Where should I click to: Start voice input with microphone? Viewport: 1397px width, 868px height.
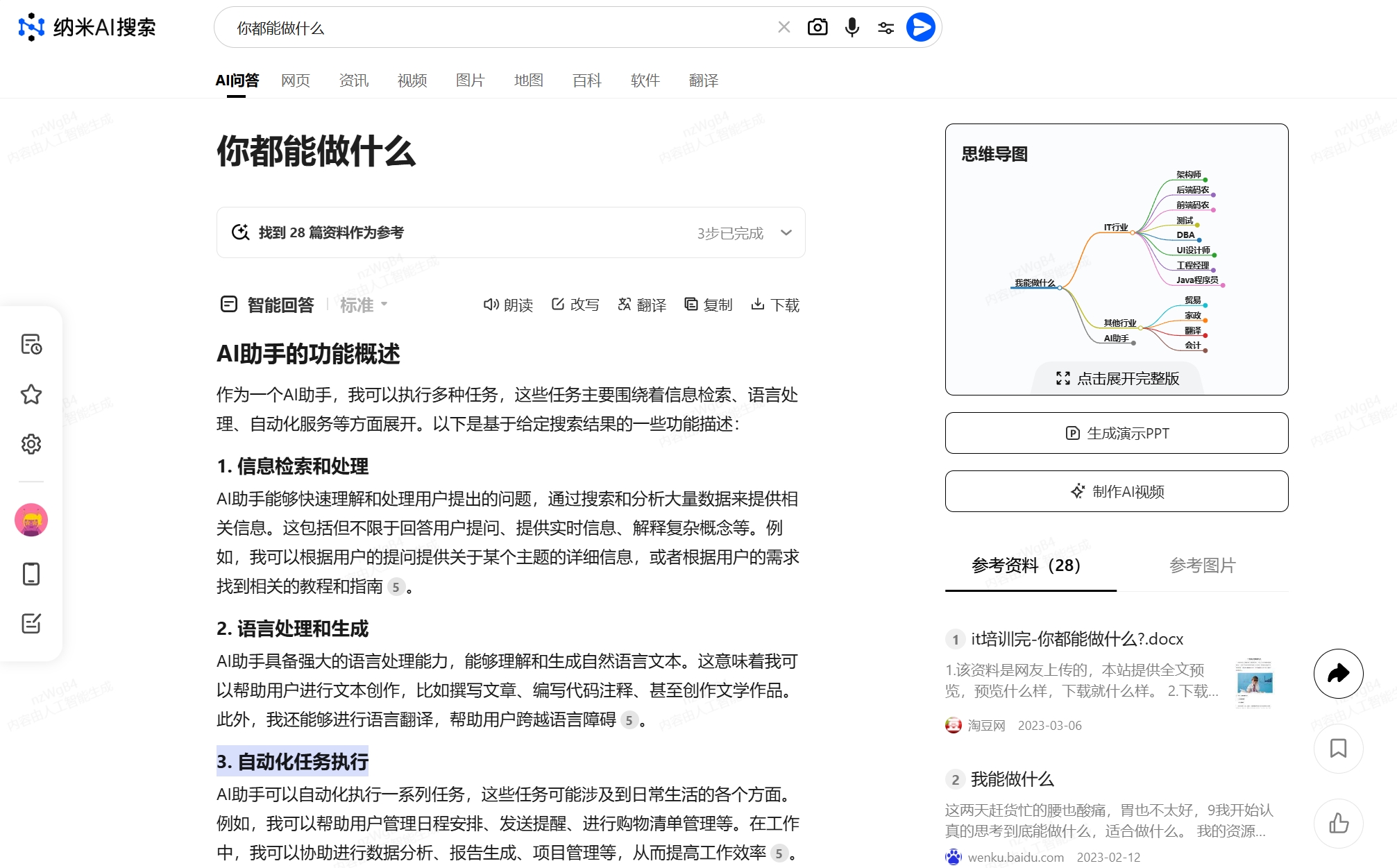pos(852,27)
